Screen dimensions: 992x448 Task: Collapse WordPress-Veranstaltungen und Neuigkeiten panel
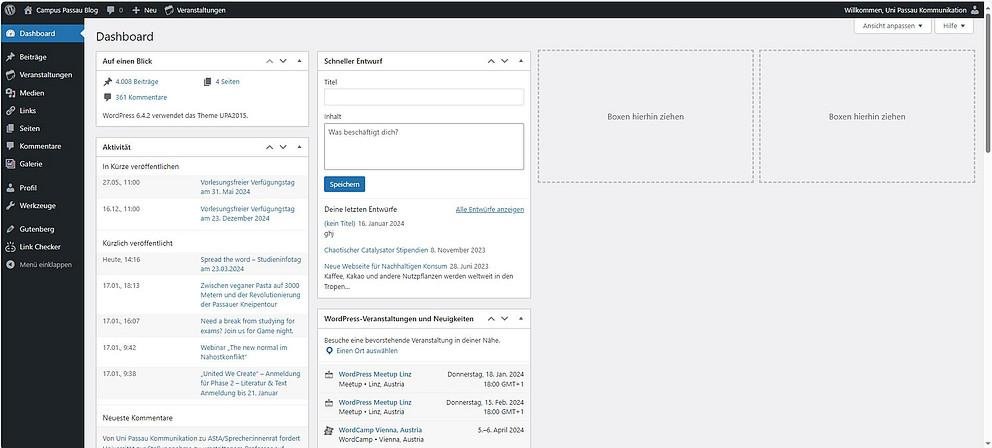pos(521,318)
